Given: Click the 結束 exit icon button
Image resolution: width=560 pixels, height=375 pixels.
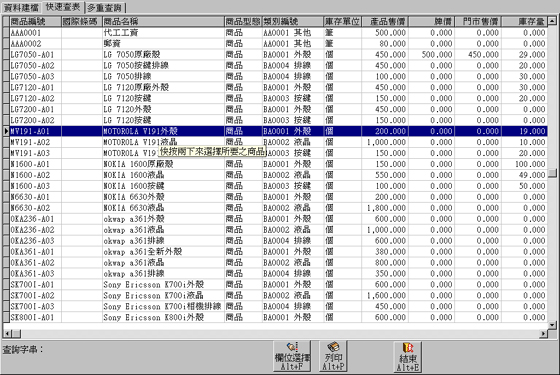Looking at the screenshot, I should [408, 357].
